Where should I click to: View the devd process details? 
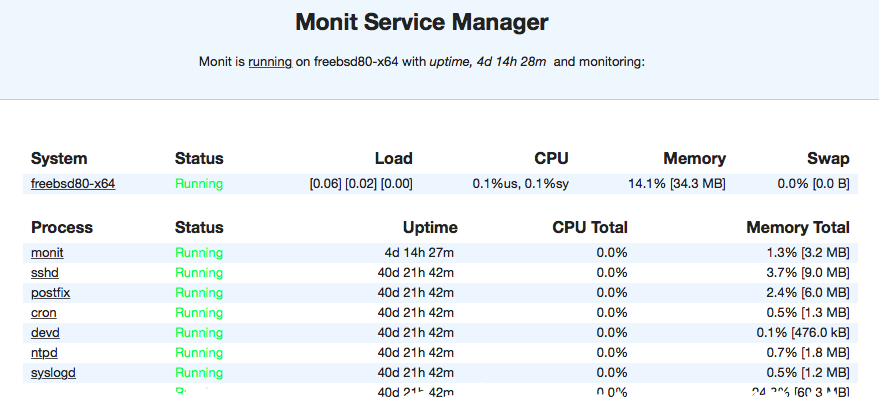coord(46,332)
